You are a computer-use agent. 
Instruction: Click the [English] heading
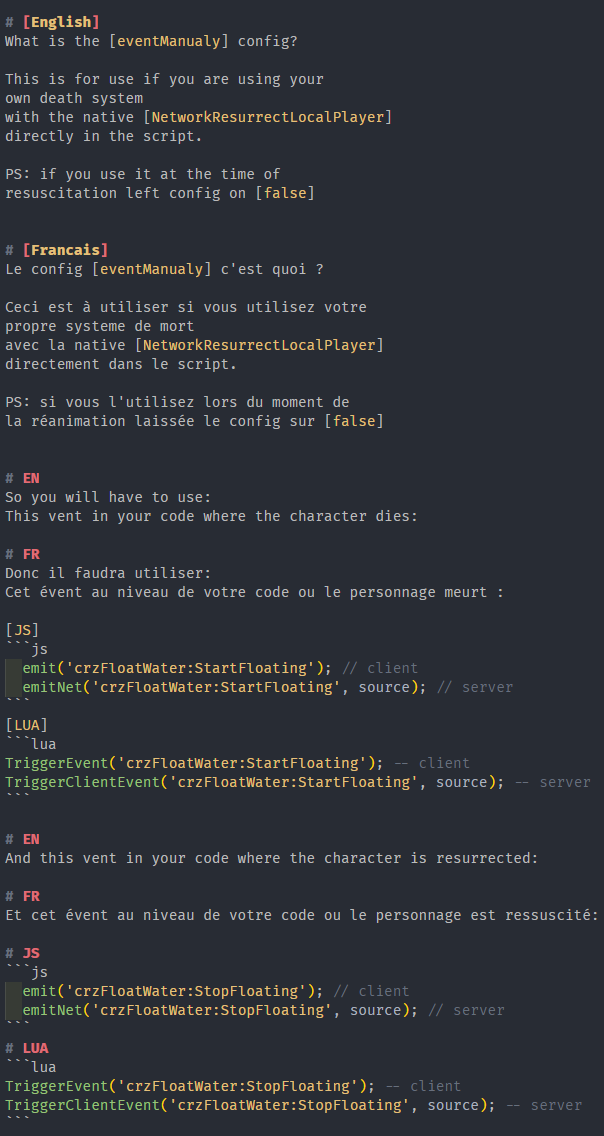pos(61,22)
